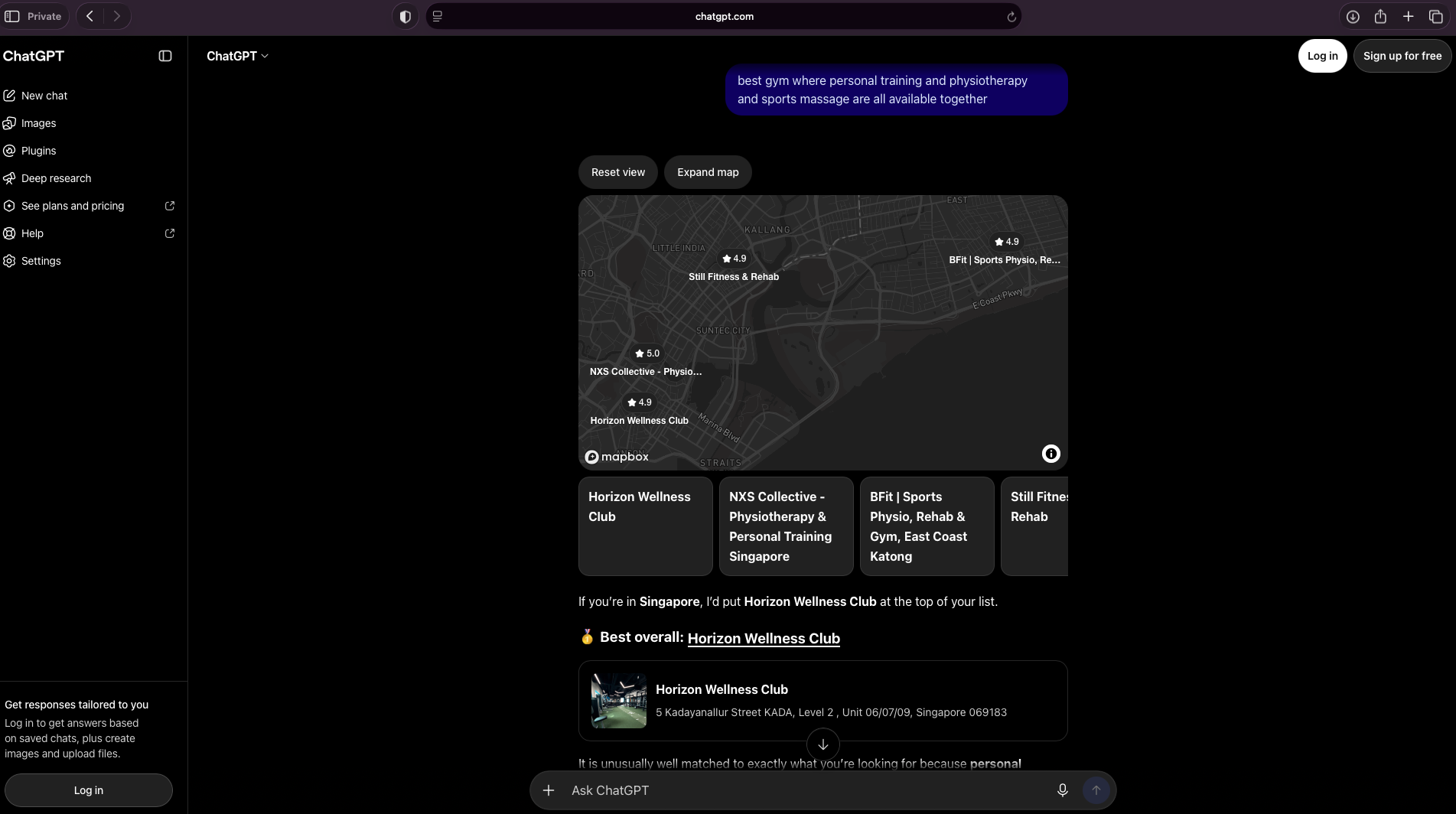Screen dimensions: 1456x814
Task: Open a new tab with plus icon
Action: click(x=1408, y=16)
